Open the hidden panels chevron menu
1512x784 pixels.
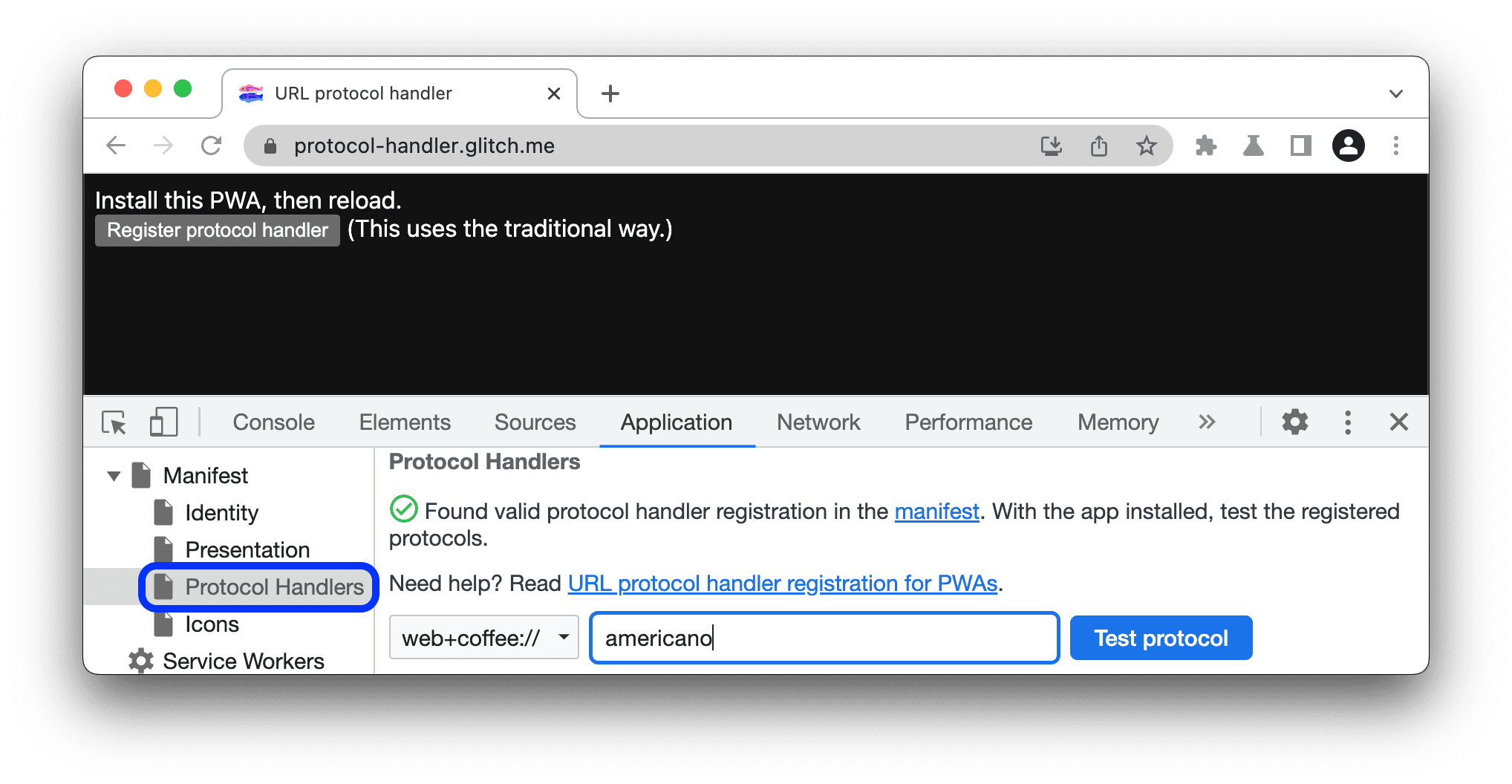point(1207,422)
